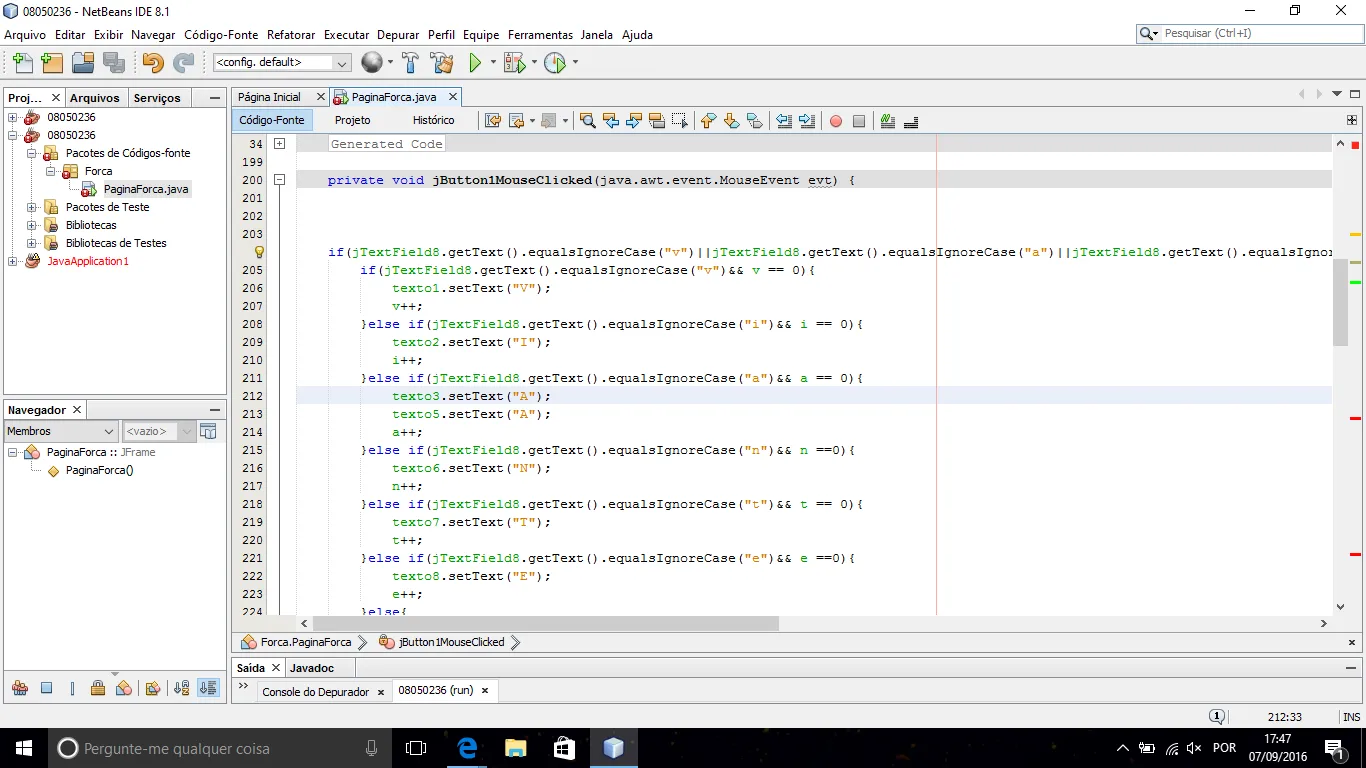Expand the Generated Code fold at line 34
The height and width of the screenshot is (768, 1366).
pyautogui.click(x=280, y=144)
